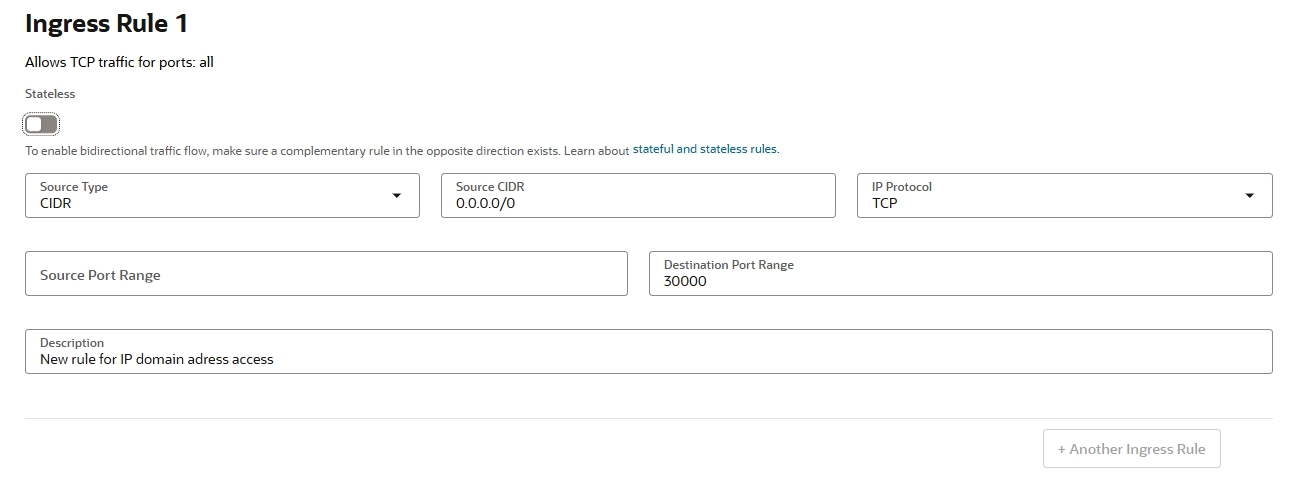Screen dimensions: 1298x492
Task: Click the Stateless label text
Action: click(x=50, y=94)
